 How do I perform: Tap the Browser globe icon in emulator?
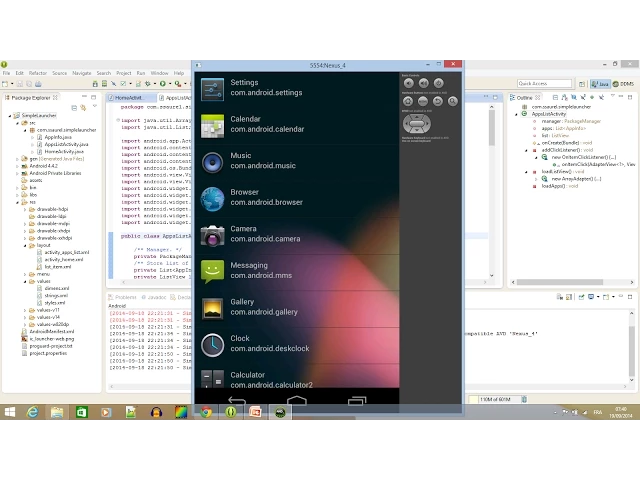coord(212,198)
